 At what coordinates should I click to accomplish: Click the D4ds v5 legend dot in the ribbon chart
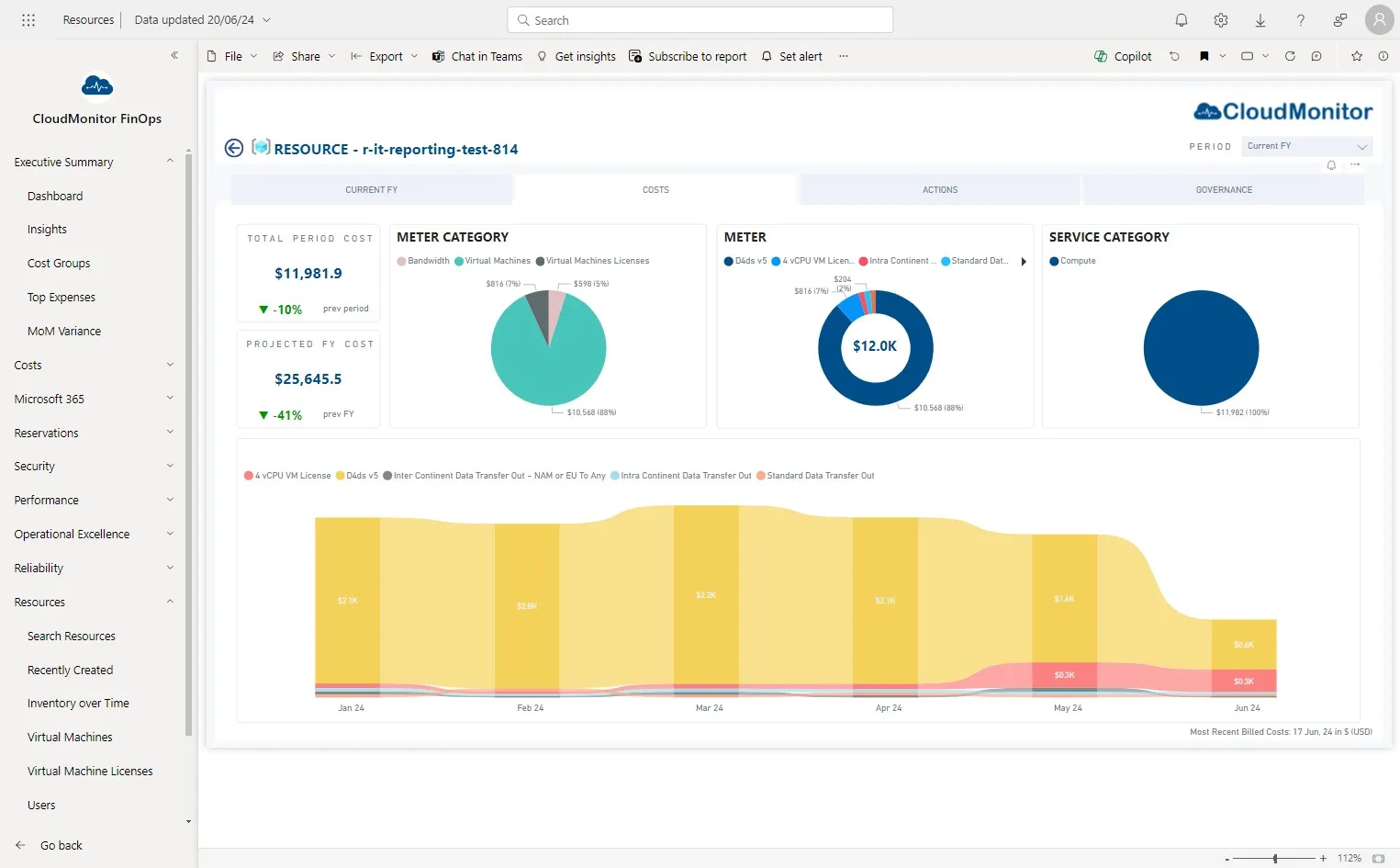click(340, 476)
